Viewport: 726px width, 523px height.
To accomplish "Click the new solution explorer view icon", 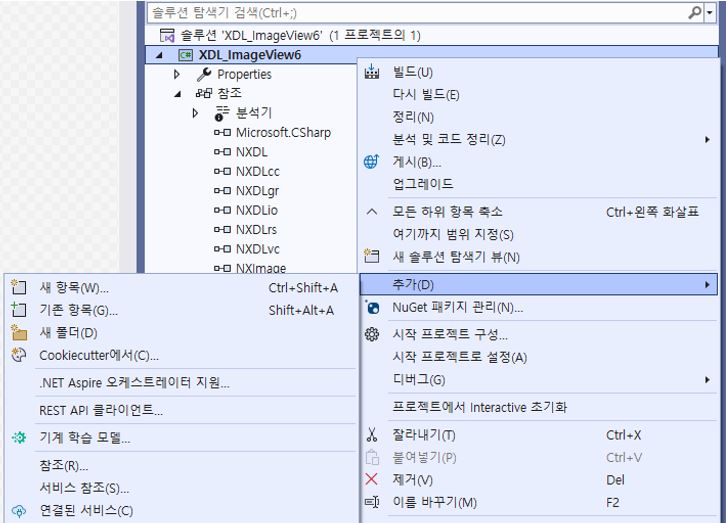I will point(372,256).
